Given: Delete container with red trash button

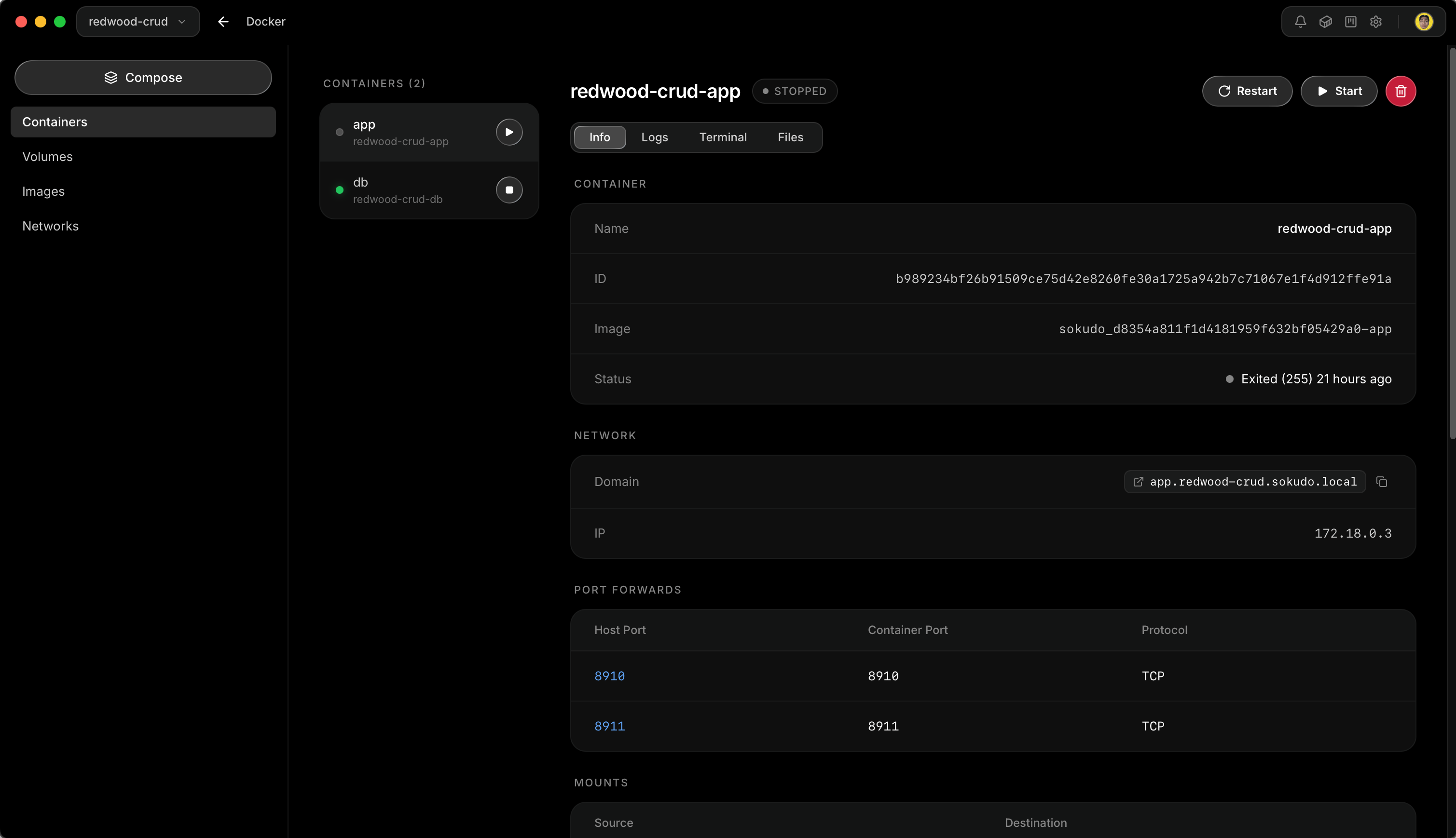Looking at the screenshot, I should [1401, 91].
